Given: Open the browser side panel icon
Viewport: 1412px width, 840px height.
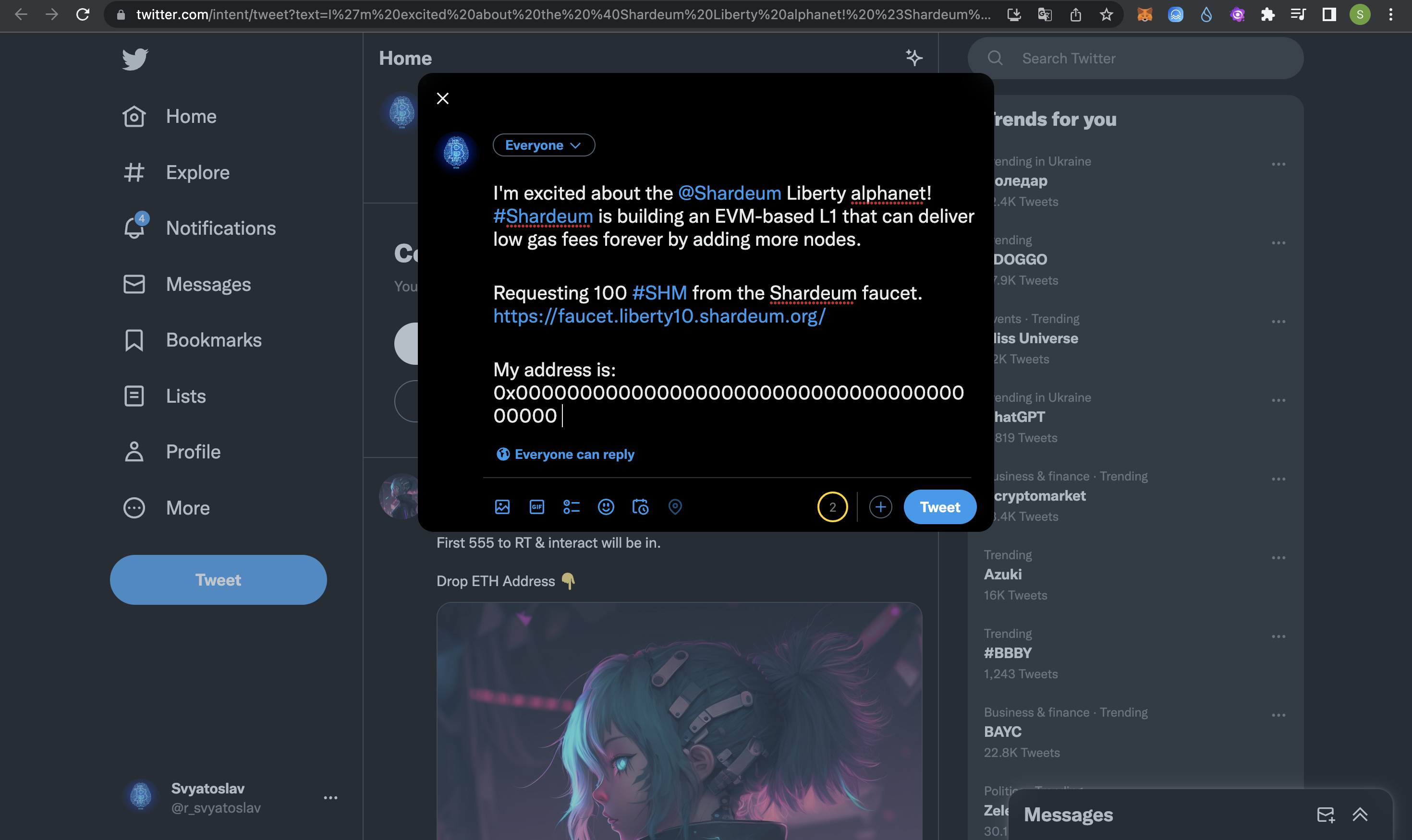Looking at the screenshot, I should click(x=1329, y=15).
